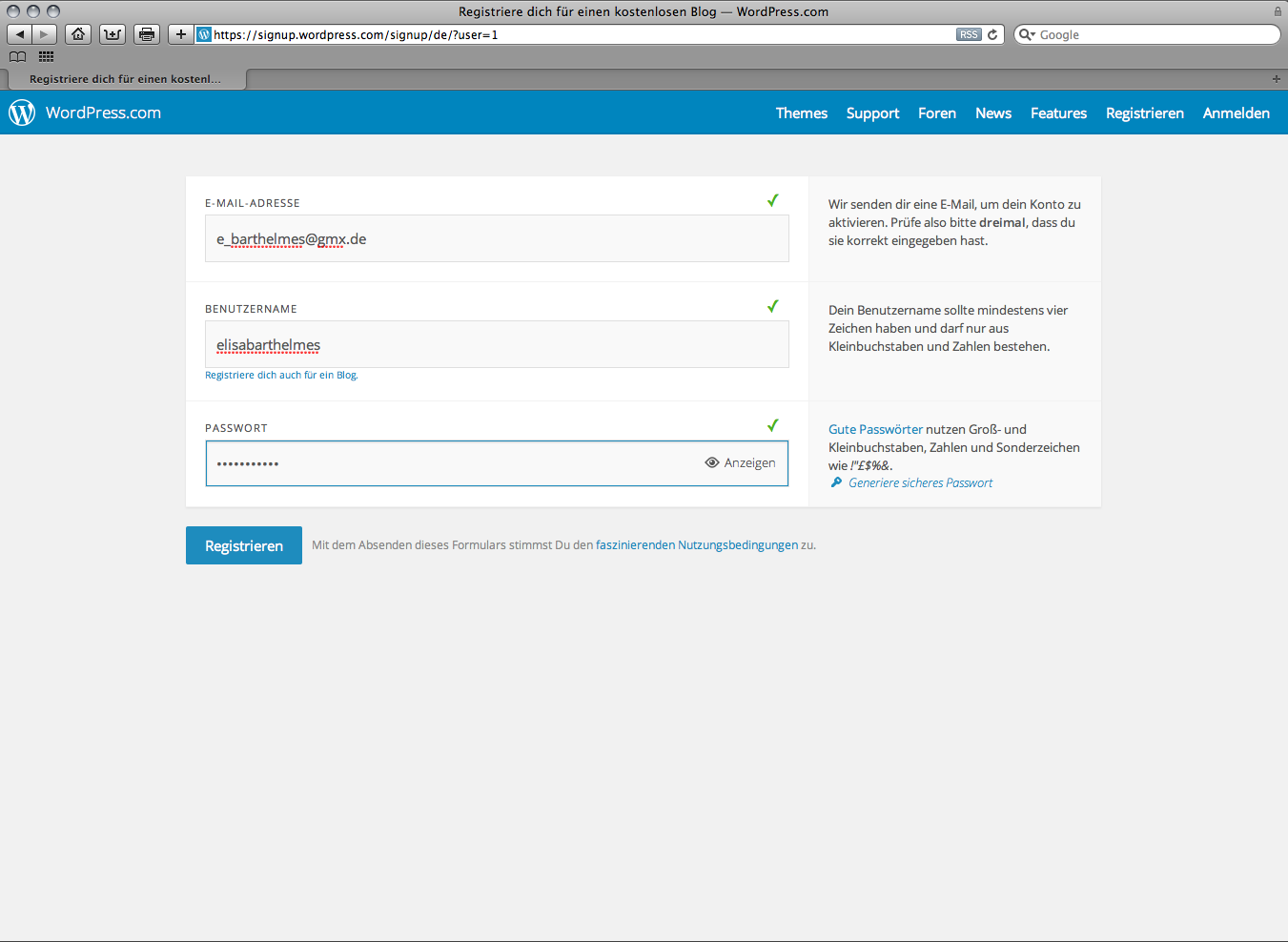Screen dimensions: 1288x942
Task: Click the 'Registriere dich auch für ein Blog' link
Action: pos(281,376)
